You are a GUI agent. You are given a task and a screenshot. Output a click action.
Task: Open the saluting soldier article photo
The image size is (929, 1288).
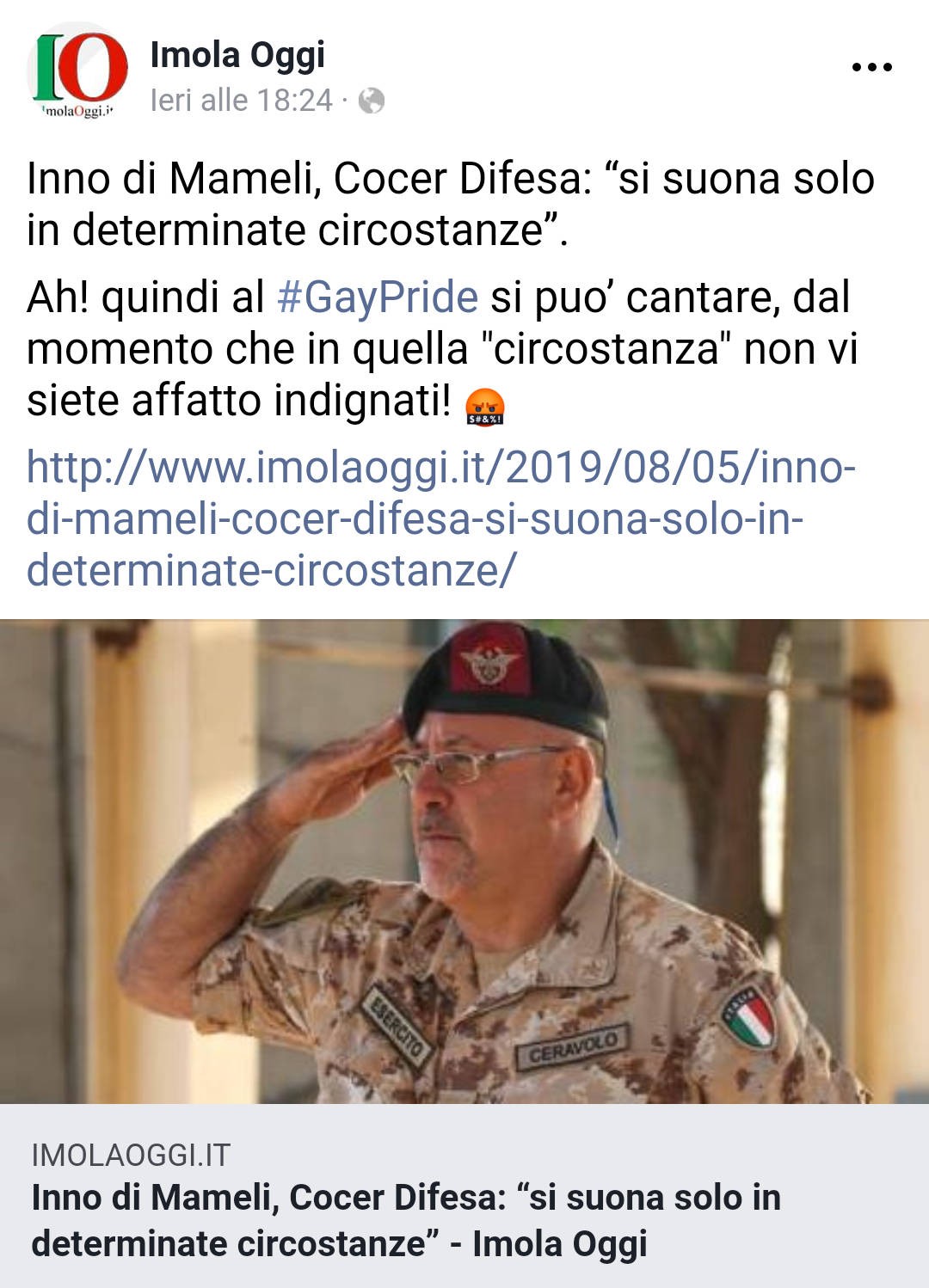coord(464,862)
